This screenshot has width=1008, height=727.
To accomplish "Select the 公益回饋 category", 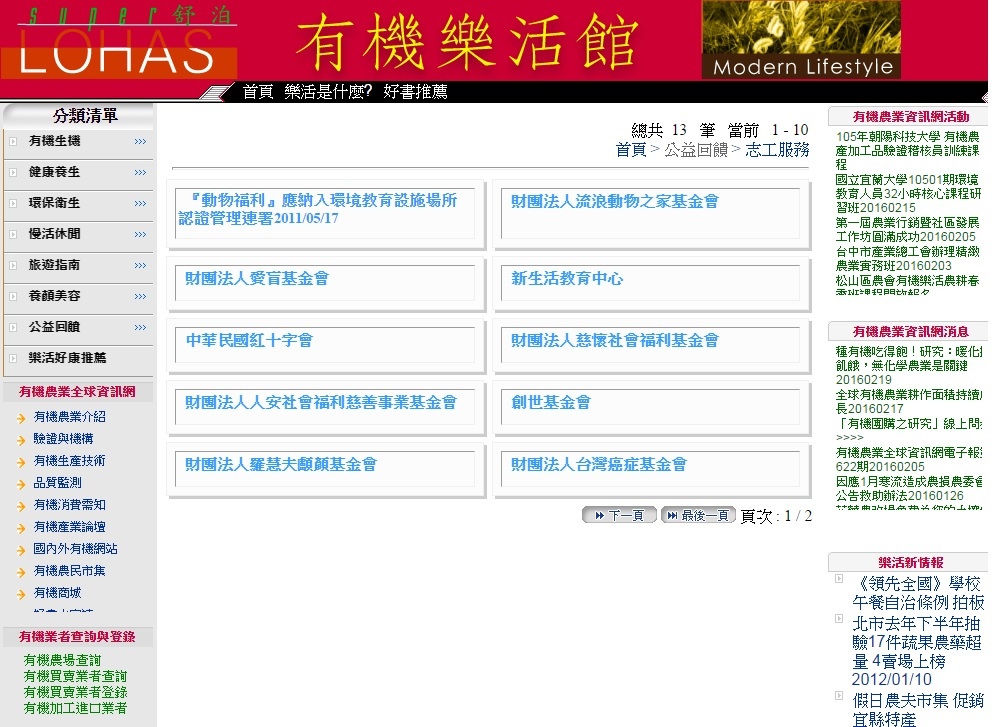I will tap(55, 327).
